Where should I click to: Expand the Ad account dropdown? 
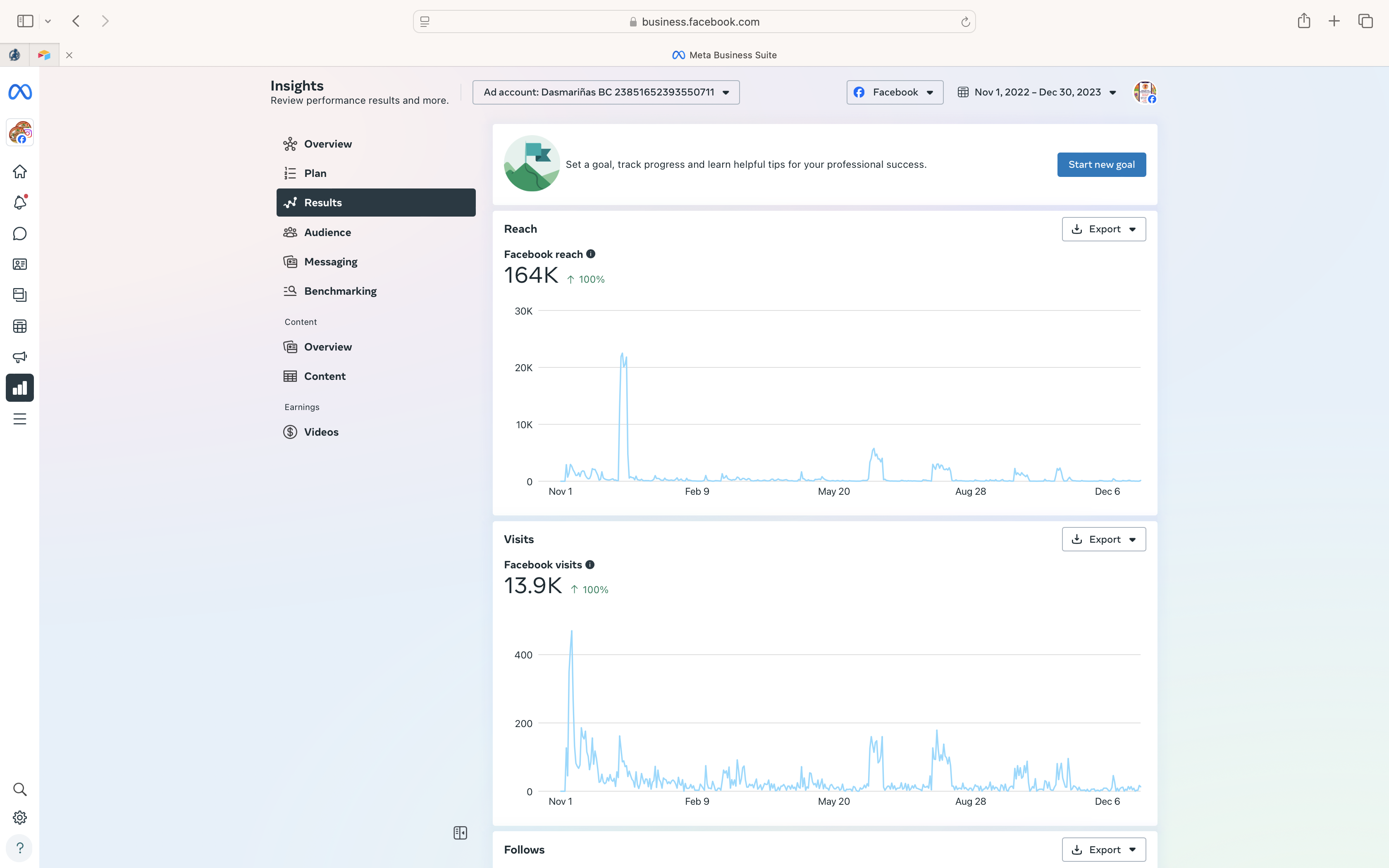606,93
